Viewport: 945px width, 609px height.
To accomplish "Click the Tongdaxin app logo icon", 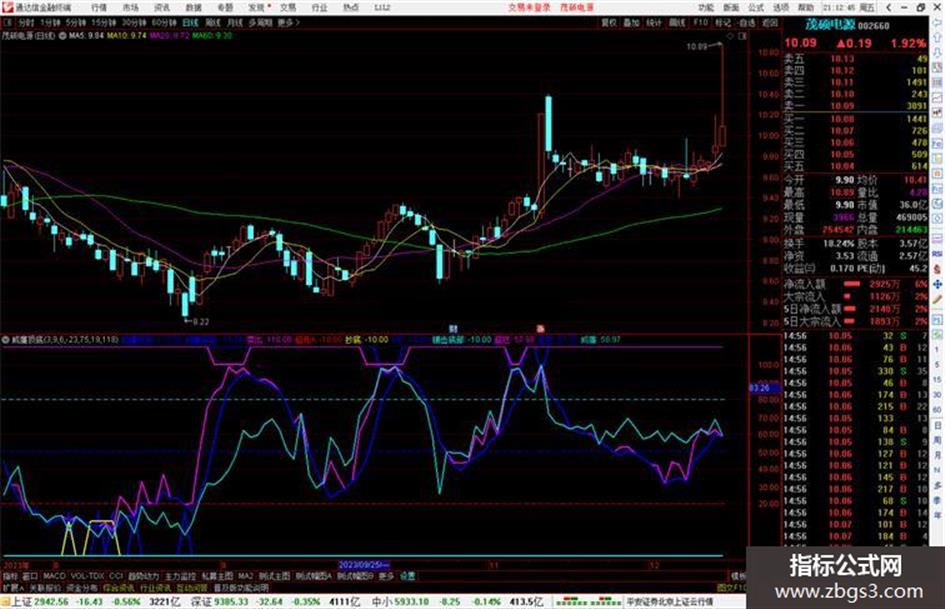I will pyautogui.click(x=7, y=8).
